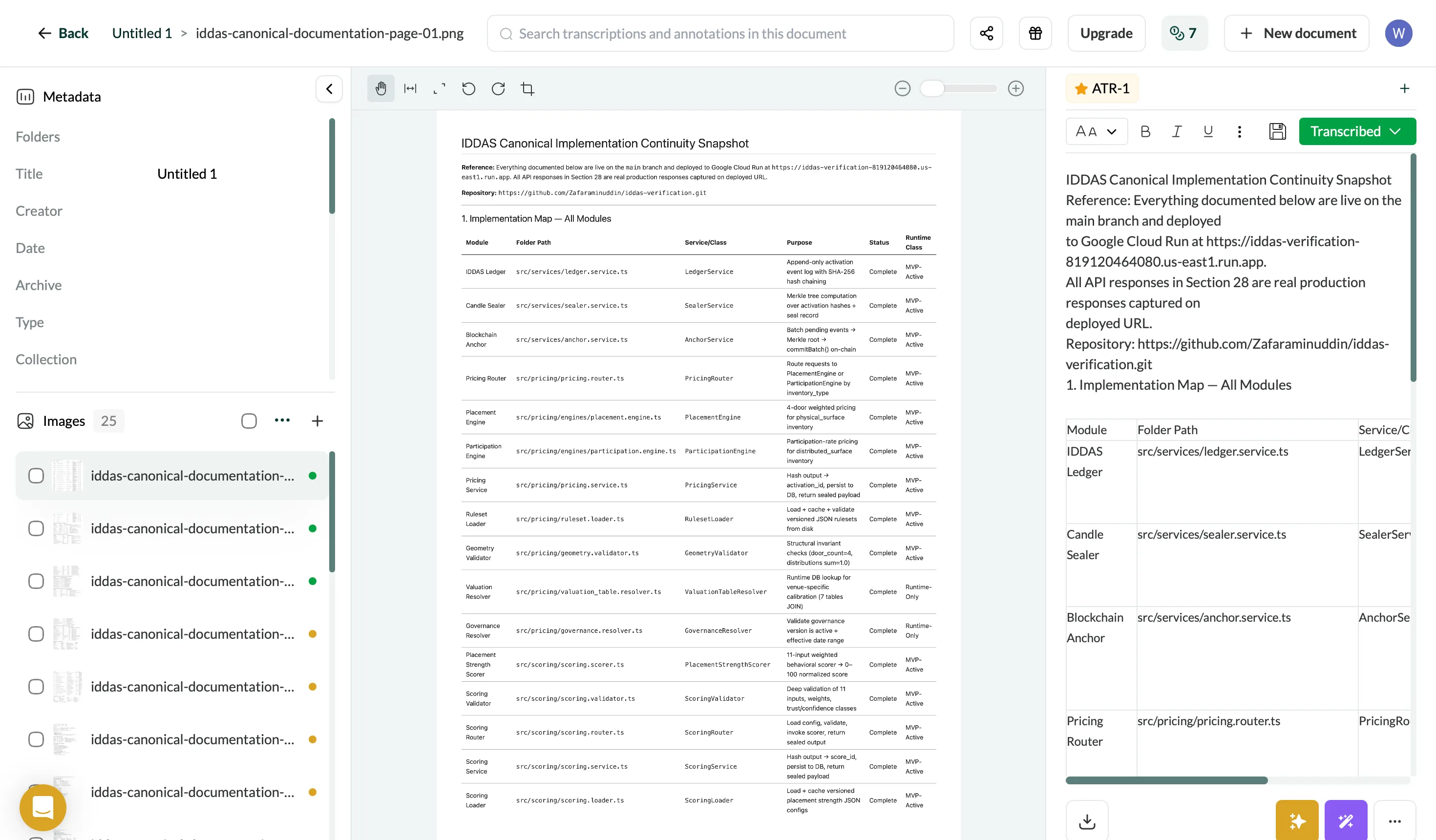The image size is (1436, 840).
Task: Open the third image thumbnail
Action: tap(67, 581)
